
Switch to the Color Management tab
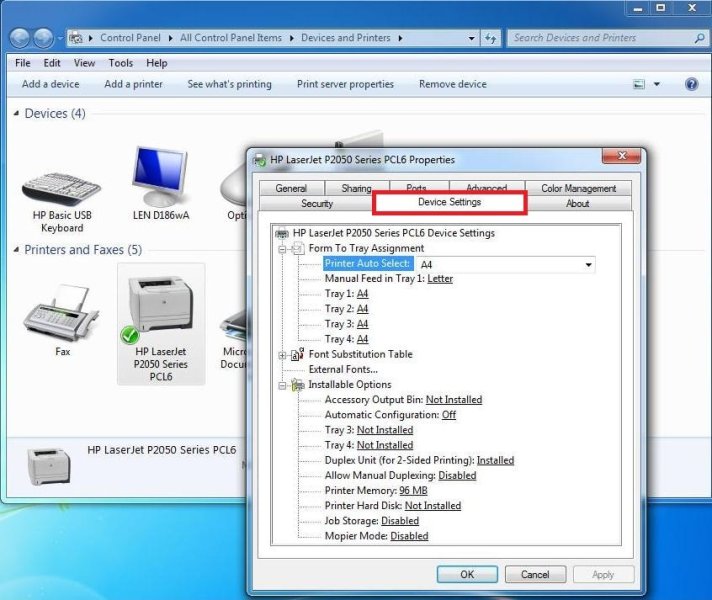click(578, 188)
